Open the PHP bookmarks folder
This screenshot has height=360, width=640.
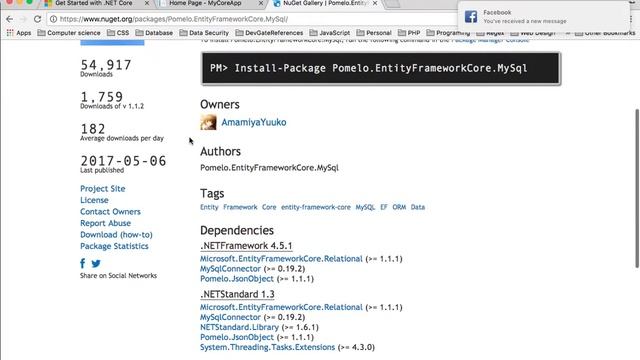click(409, 33)
